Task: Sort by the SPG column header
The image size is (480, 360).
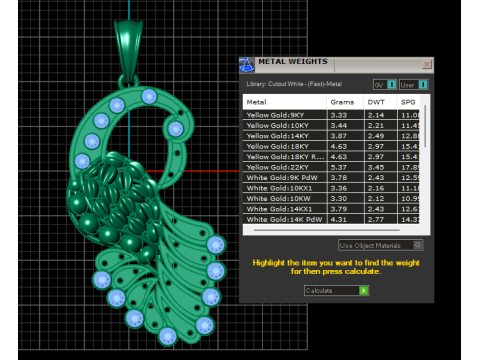Action: point(408,102)
